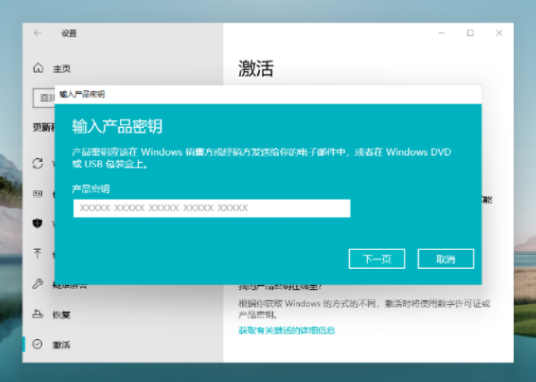This screenshot has width=536, height=382.
Task: Click the 输入产品密钥 dialog title bar
Action: click(268, 94)
